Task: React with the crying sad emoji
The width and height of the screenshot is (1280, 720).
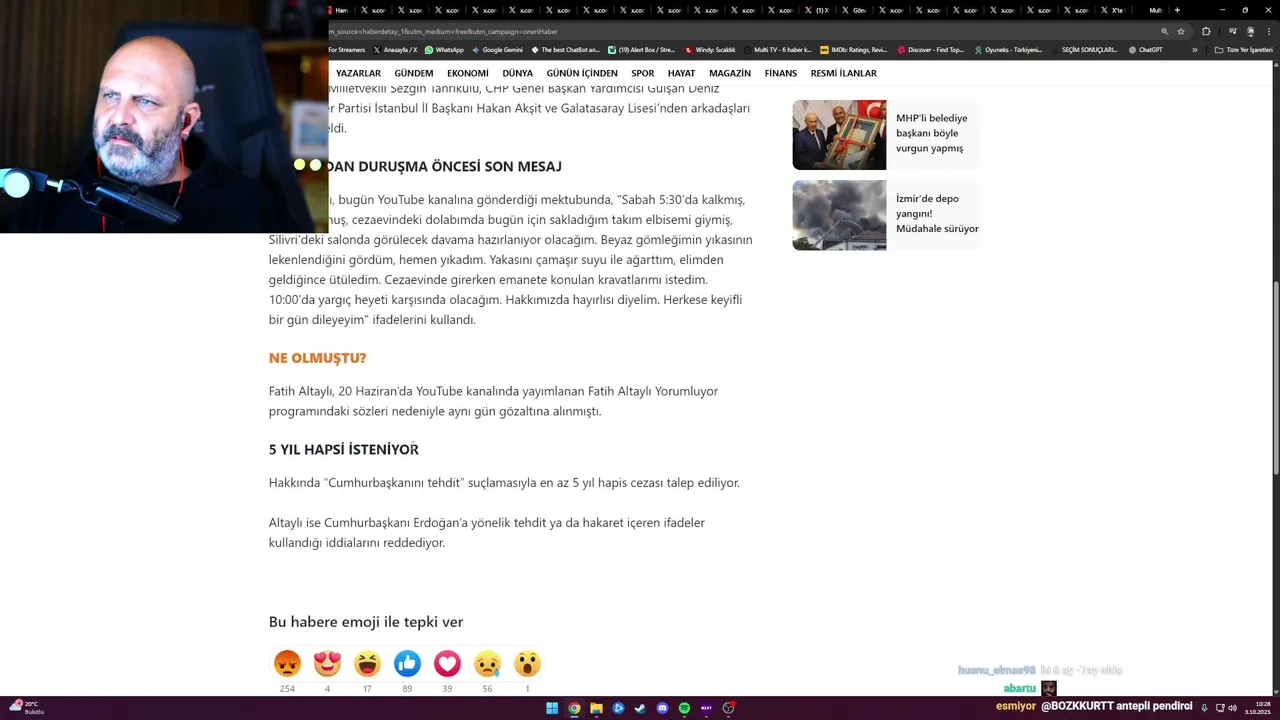Action: point(487,663)
